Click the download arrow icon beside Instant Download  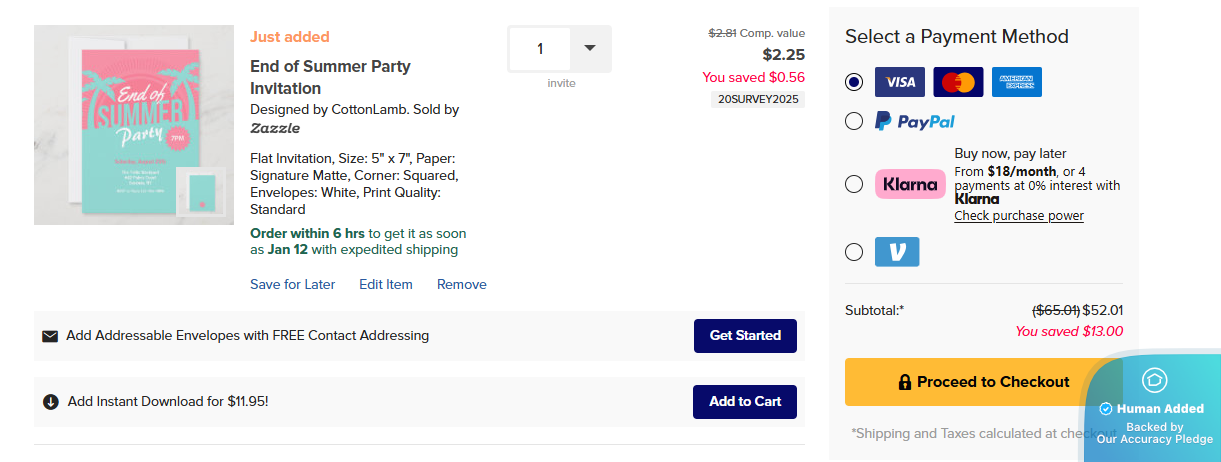point(51,402)
